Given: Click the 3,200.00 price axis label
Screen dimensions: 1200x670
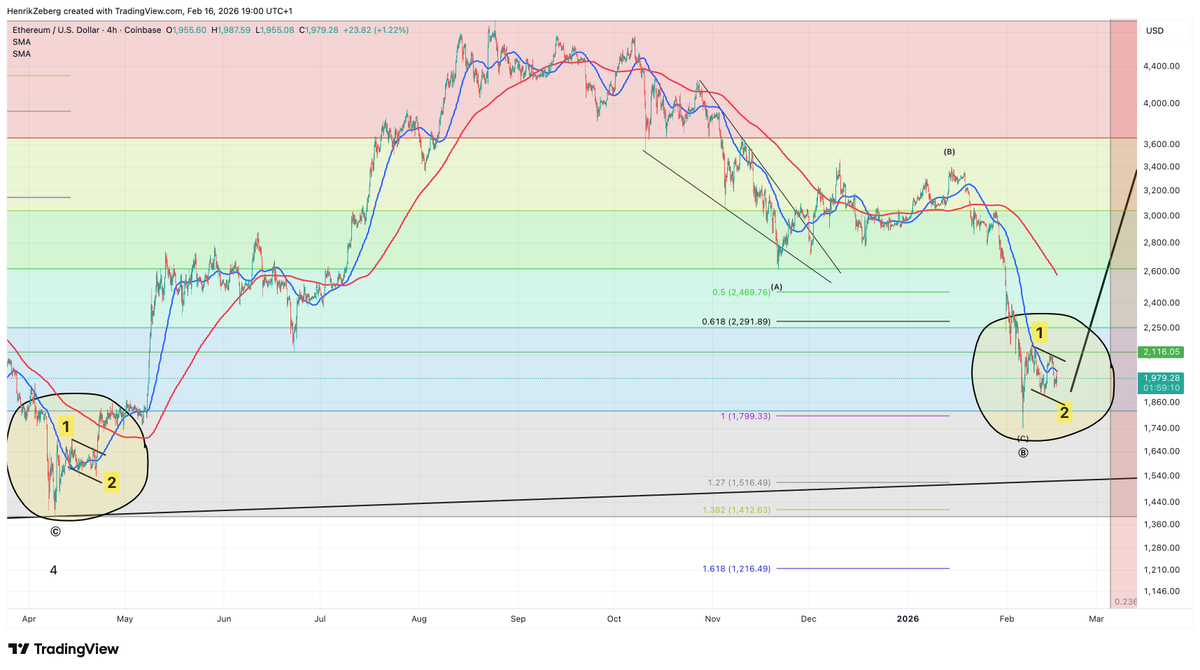Looking at the screenshot, I should pyautogui.click(x=1163, y=192).
